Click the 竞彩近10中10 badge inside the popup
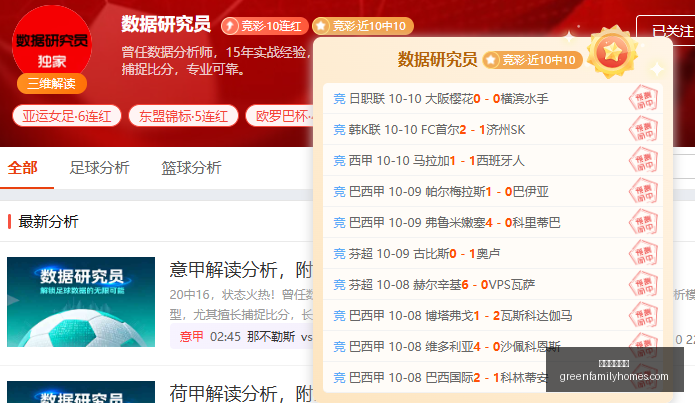The height and width of the screenshot is (403, 695). (532, 60)
